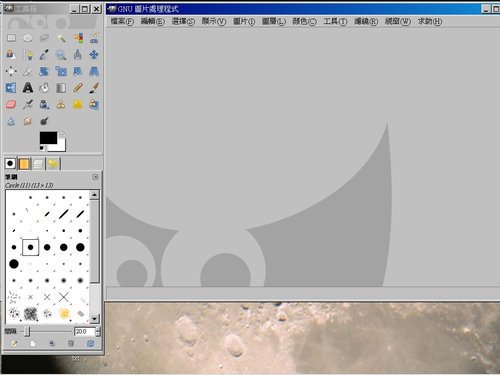Open the 選擇(S) Select menu
The width and height of the screenshot is (500, 375).
(183, 22)
